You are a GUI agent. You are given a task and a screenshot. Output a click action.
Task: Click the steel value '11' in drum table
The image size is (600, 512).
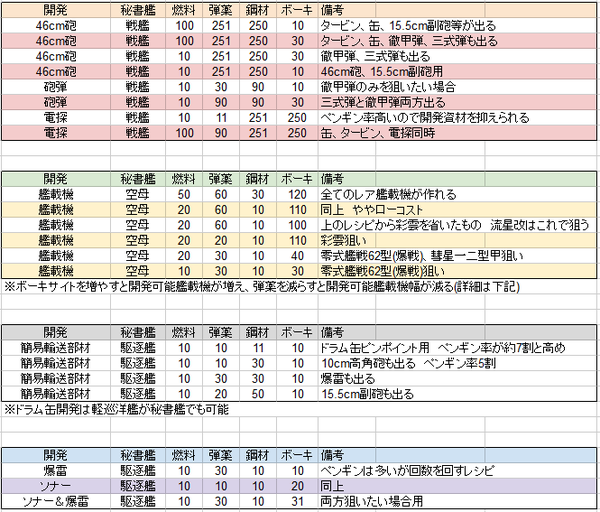coord(258,348)
